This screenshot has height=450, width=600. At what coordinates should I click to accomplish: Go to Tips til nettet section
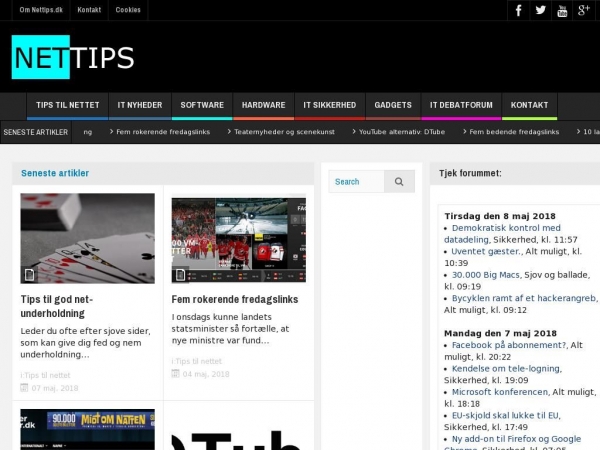point(67,105)
